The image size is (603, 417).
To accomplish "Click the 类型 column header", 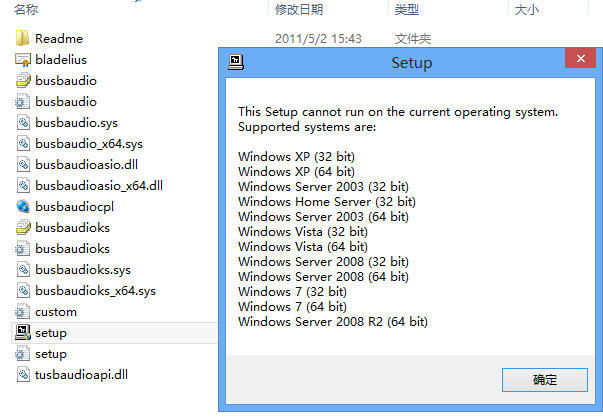I will click(x=406, y=9).
